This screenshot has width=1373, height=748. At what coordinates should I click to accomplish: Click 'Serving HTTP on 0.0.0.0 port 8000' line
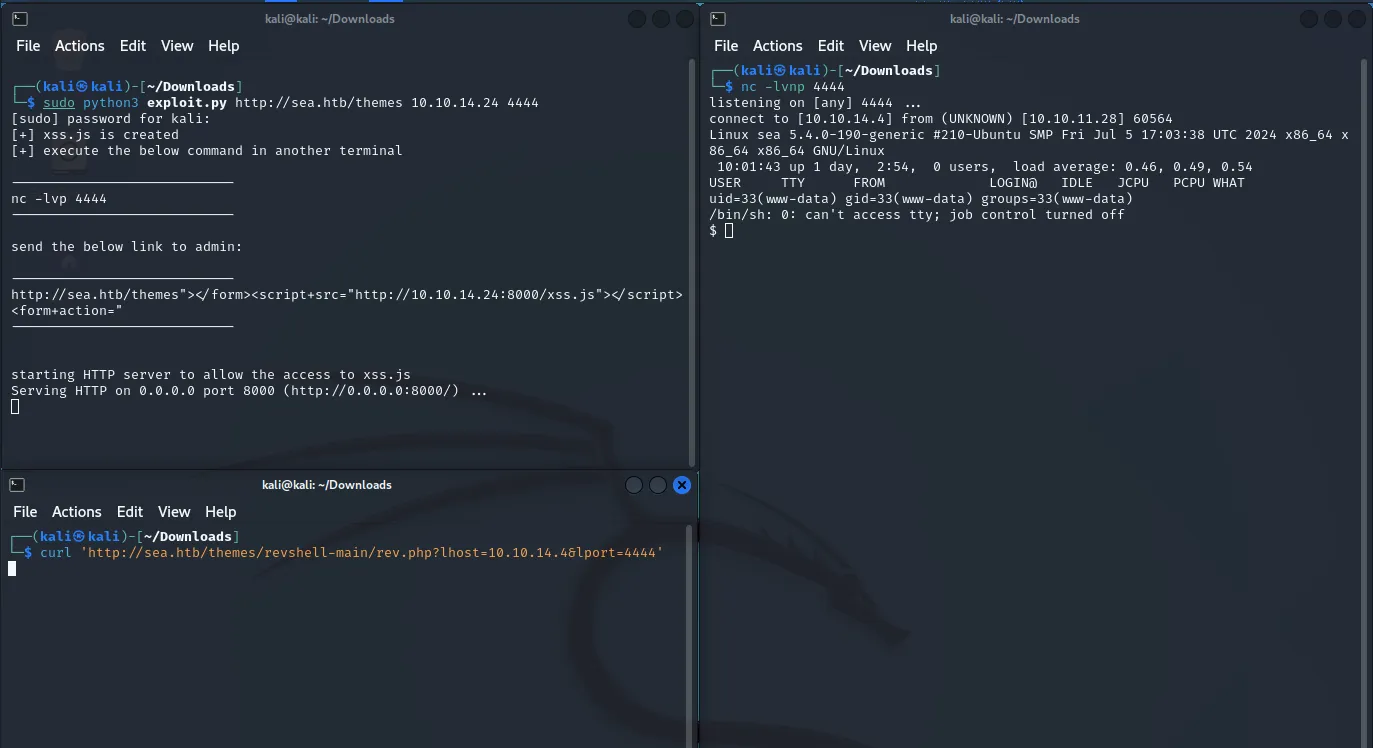click(249, 391)
